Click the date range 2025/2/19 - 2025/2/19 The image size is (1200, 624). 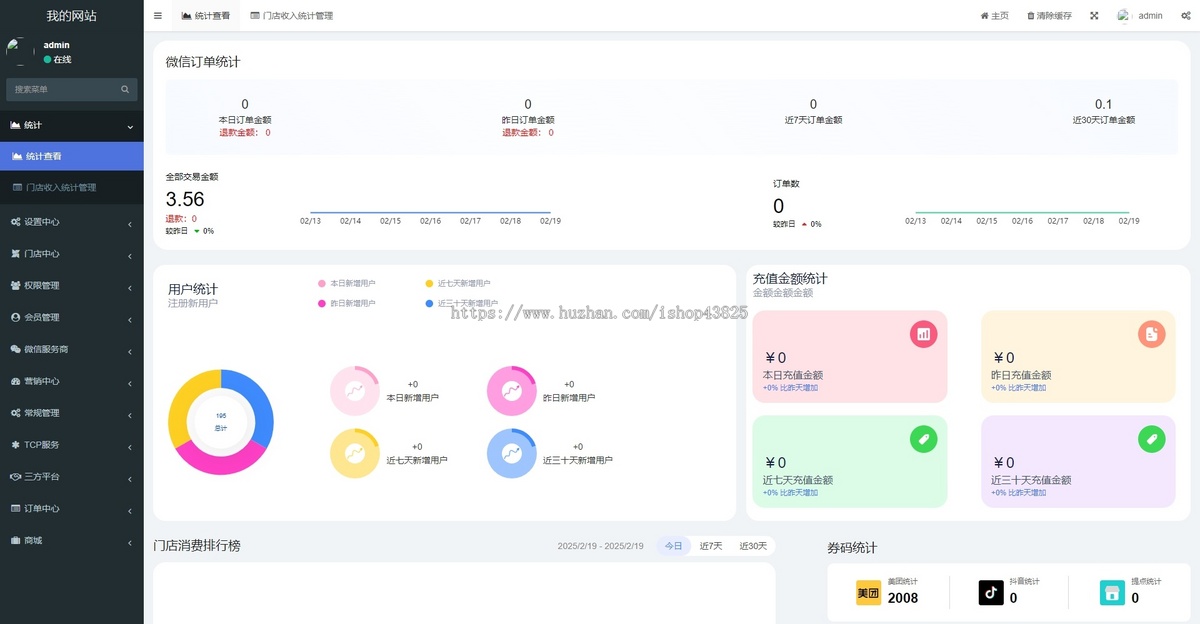coord(601,546)
